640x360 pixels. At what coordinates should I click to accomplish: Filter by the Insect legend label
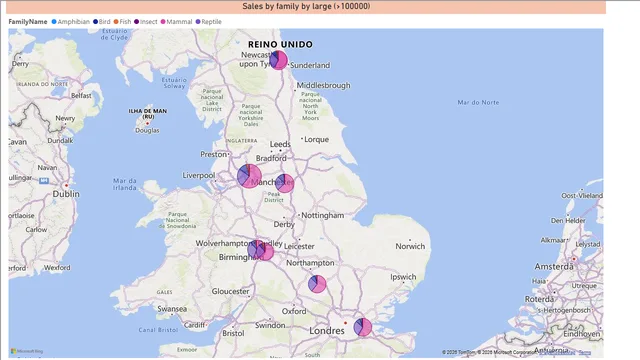[149, 22]
